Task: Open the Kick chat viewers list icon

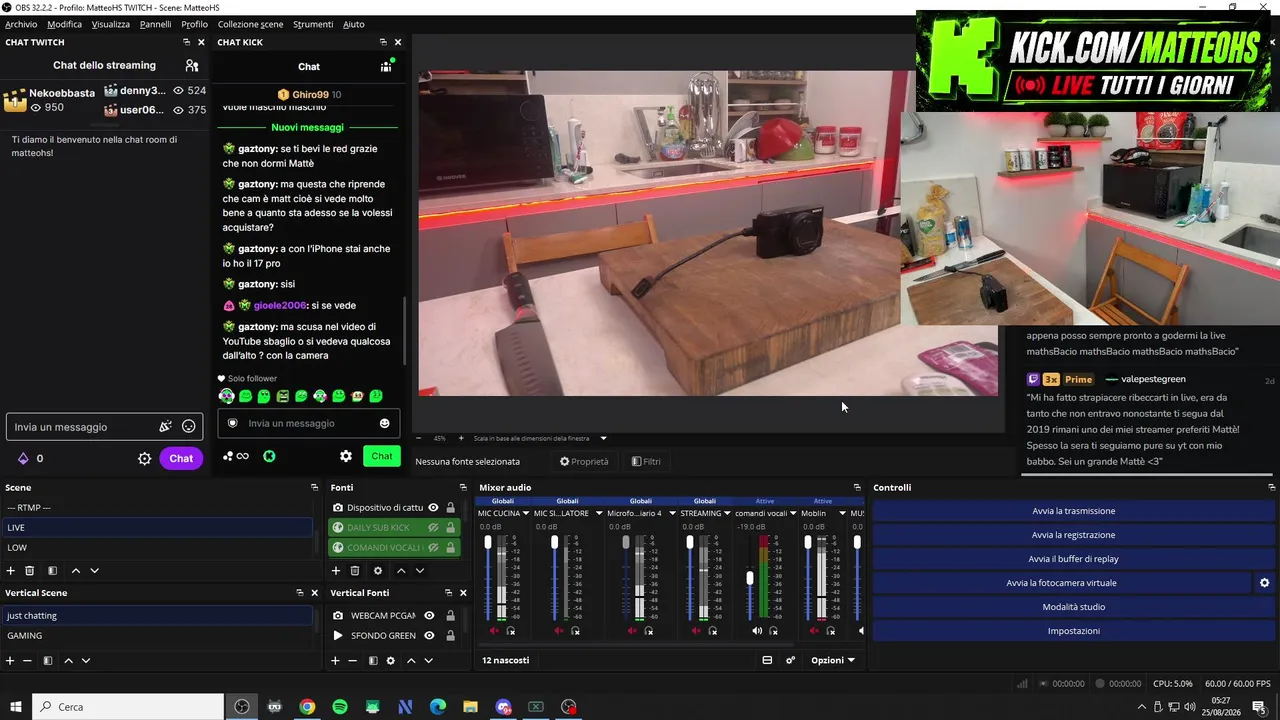Action: pos(386,66)
